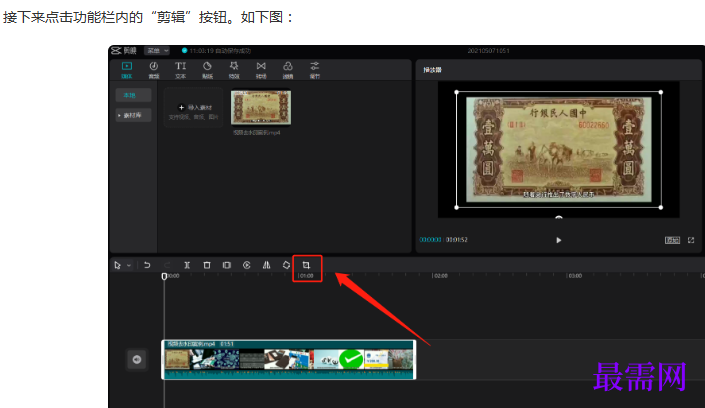Open the Stickers tab
This screenshot has width=705, height=408.
pyautogui.click(x=207, y=70)
